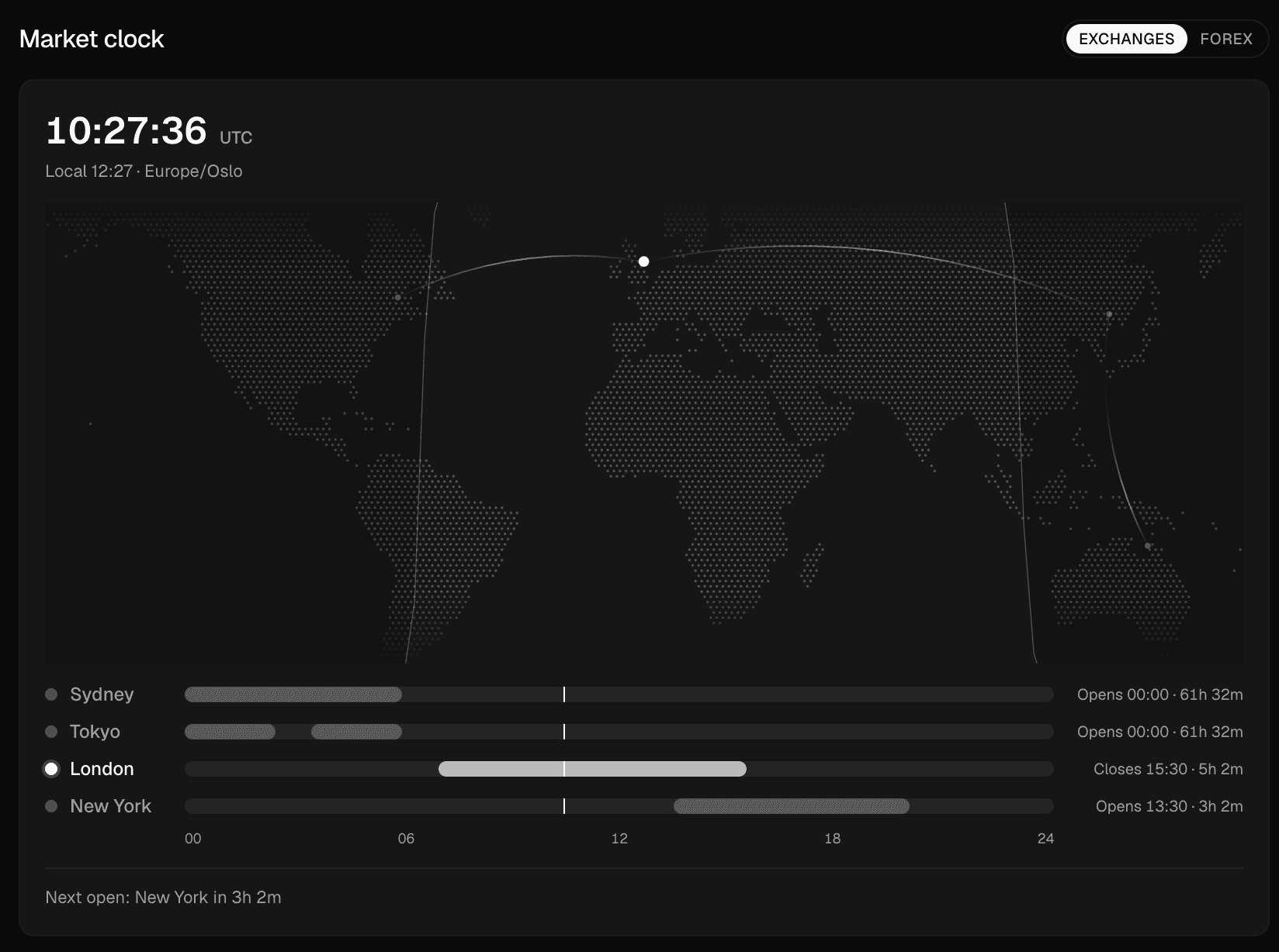Click the 18 hour axis label

click(x=833, y=839)
